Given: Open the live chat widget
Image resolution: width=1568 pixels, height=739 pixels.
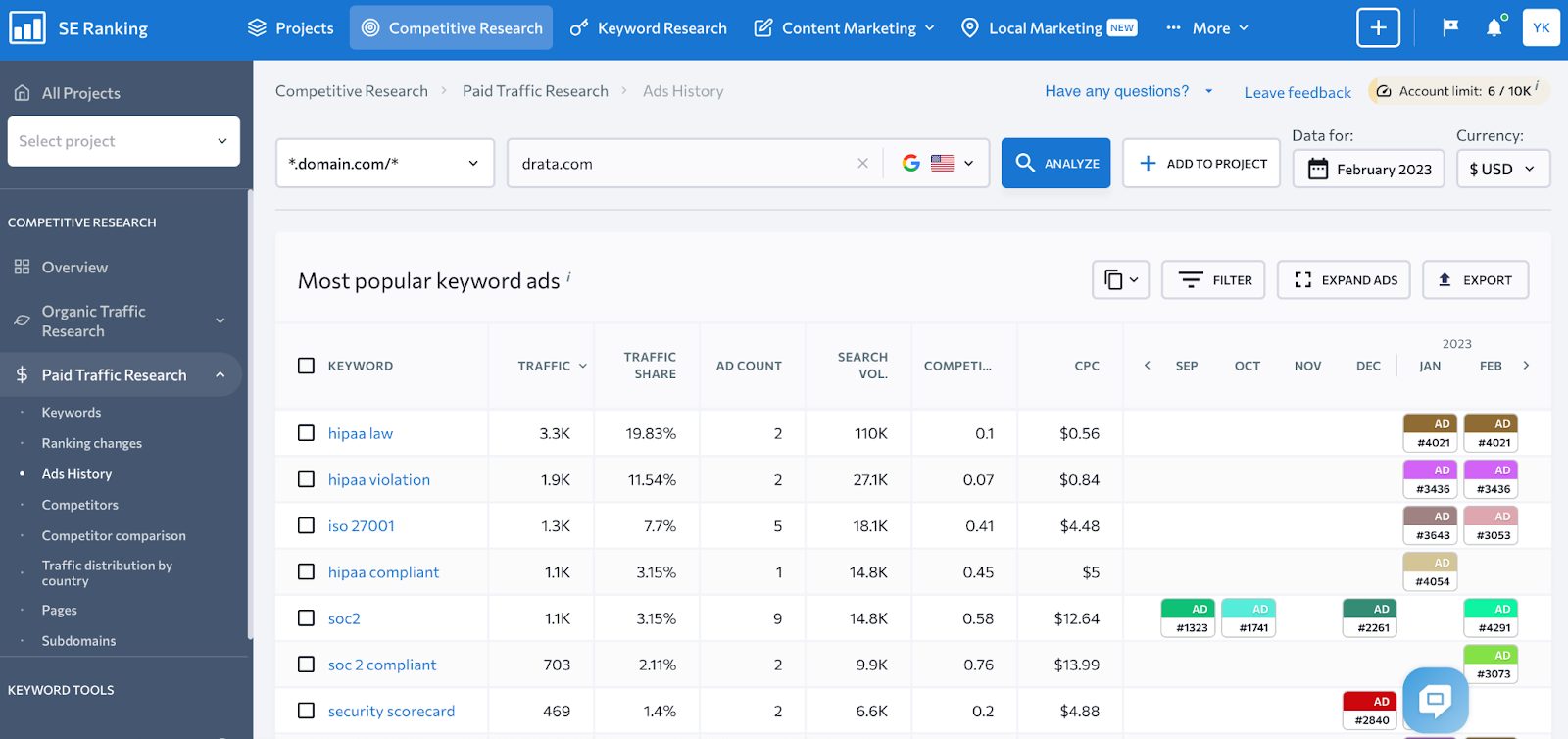Looking at the screenshot, I should click(1435, 700).
